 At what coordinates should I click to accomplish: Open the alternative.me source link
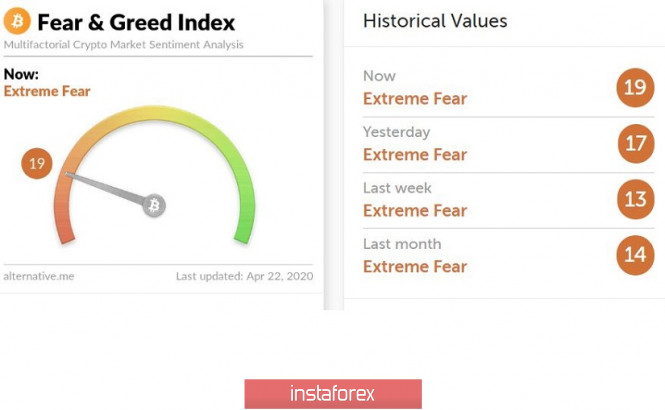point(36,275)
